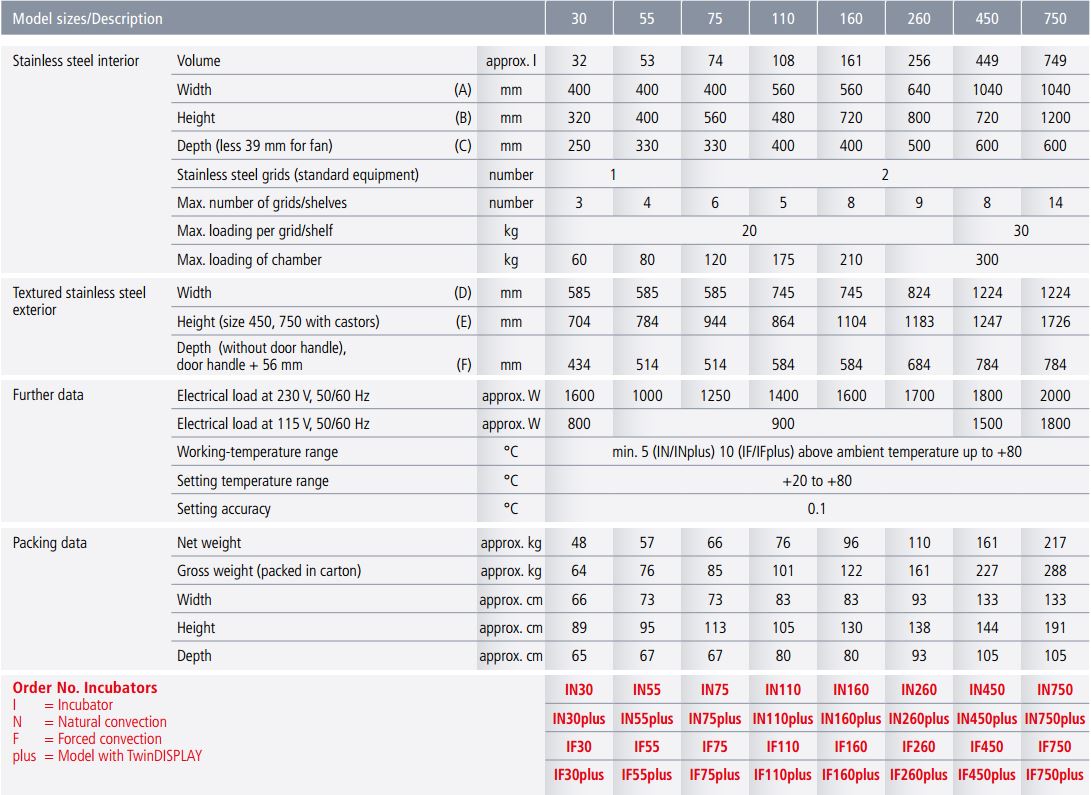Screen dimensions: 1091x795
Task: Click the volume value 749
Action: tap(1055, 61)
